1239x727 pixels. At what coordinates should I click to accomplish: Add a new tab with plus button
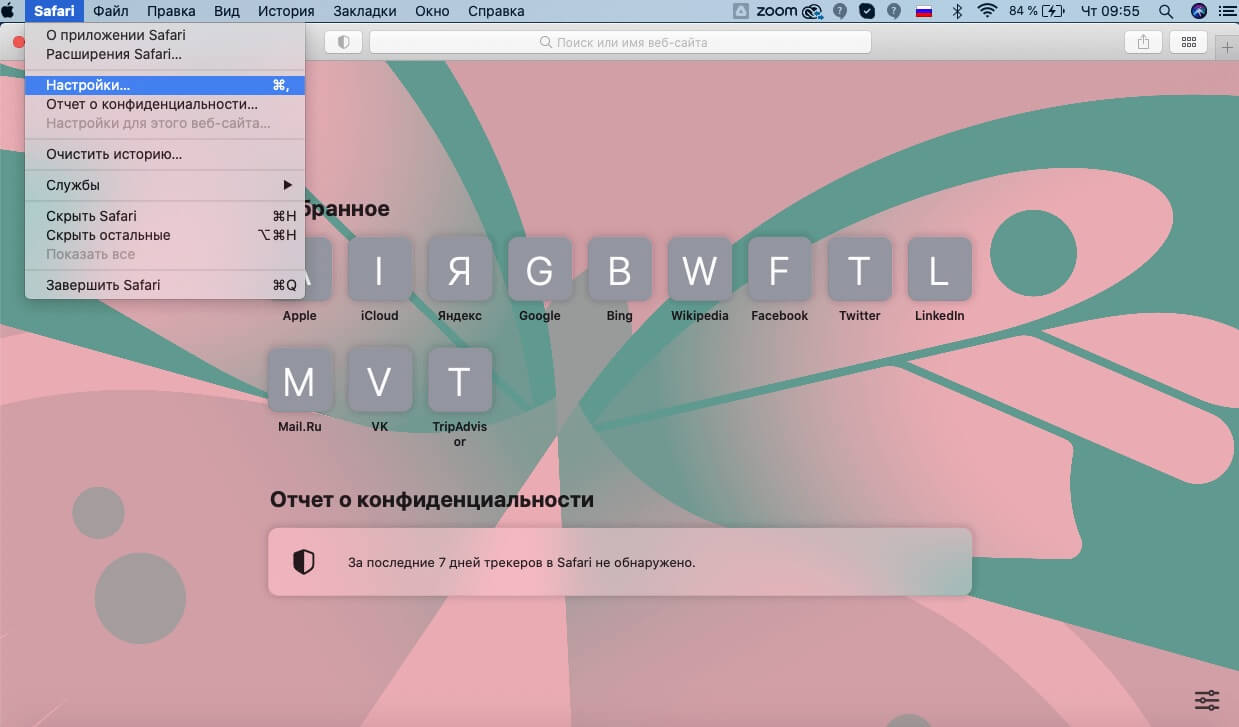[1227, 49]
